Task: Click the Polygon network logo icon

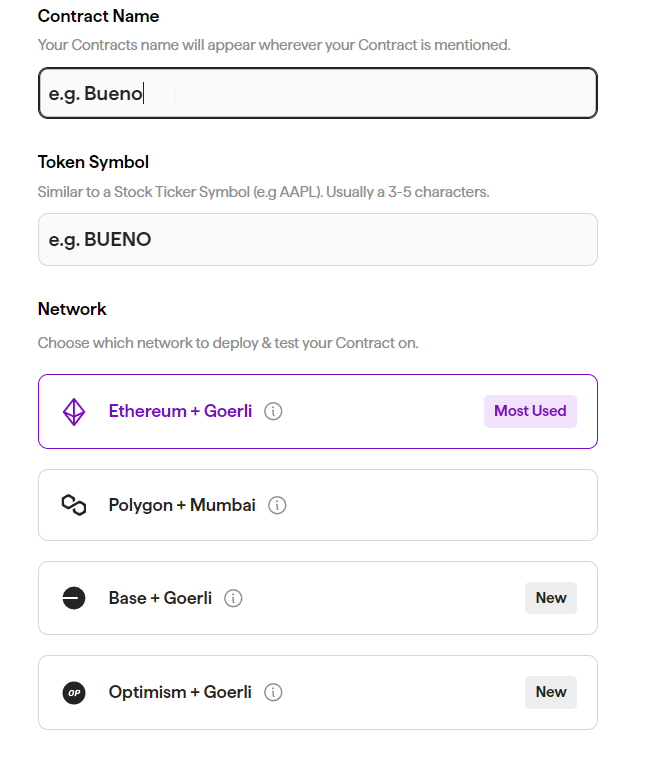Action: pos(74,505)
